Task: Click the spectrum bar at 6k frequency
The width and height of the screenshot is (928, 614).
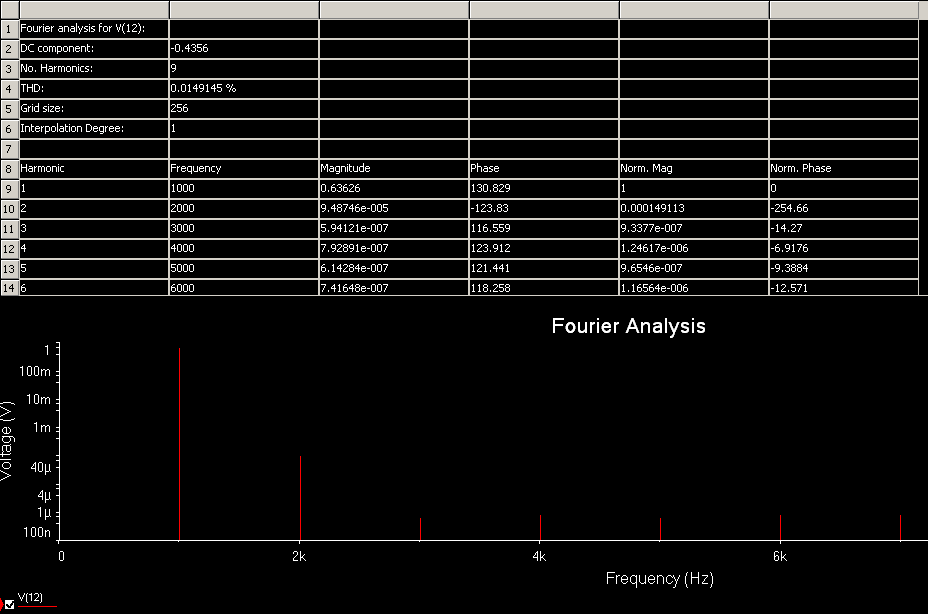Action: pos(780,528)
